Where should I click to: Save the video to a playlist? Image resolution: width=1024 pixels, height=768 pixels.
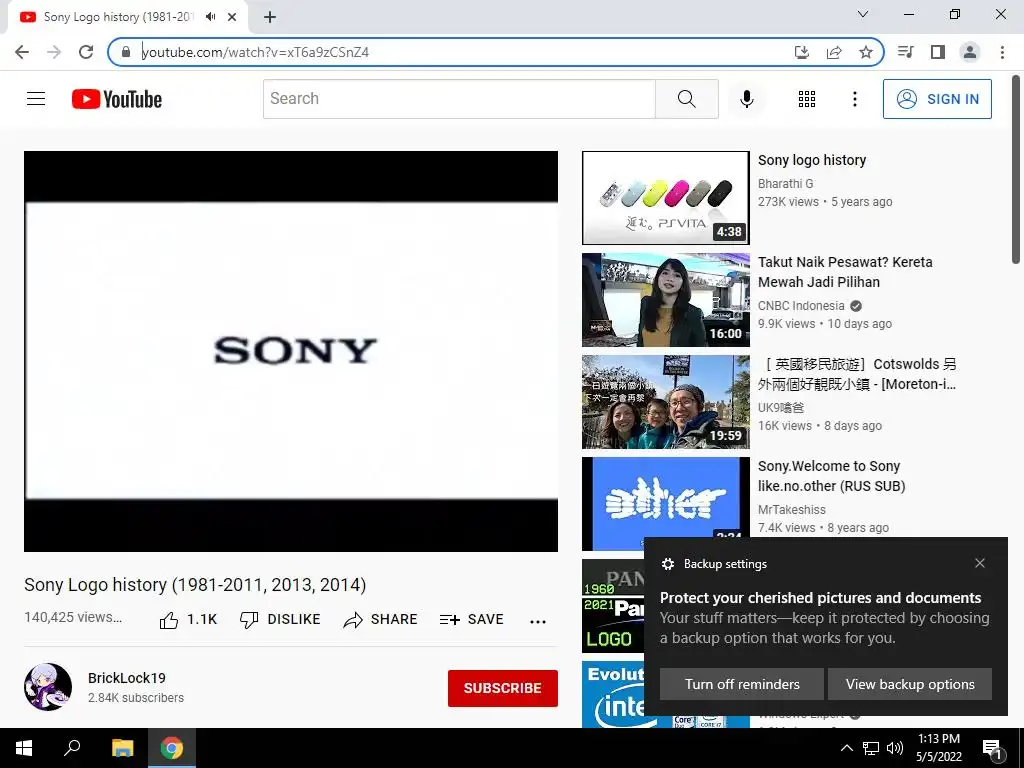point(472,619)
